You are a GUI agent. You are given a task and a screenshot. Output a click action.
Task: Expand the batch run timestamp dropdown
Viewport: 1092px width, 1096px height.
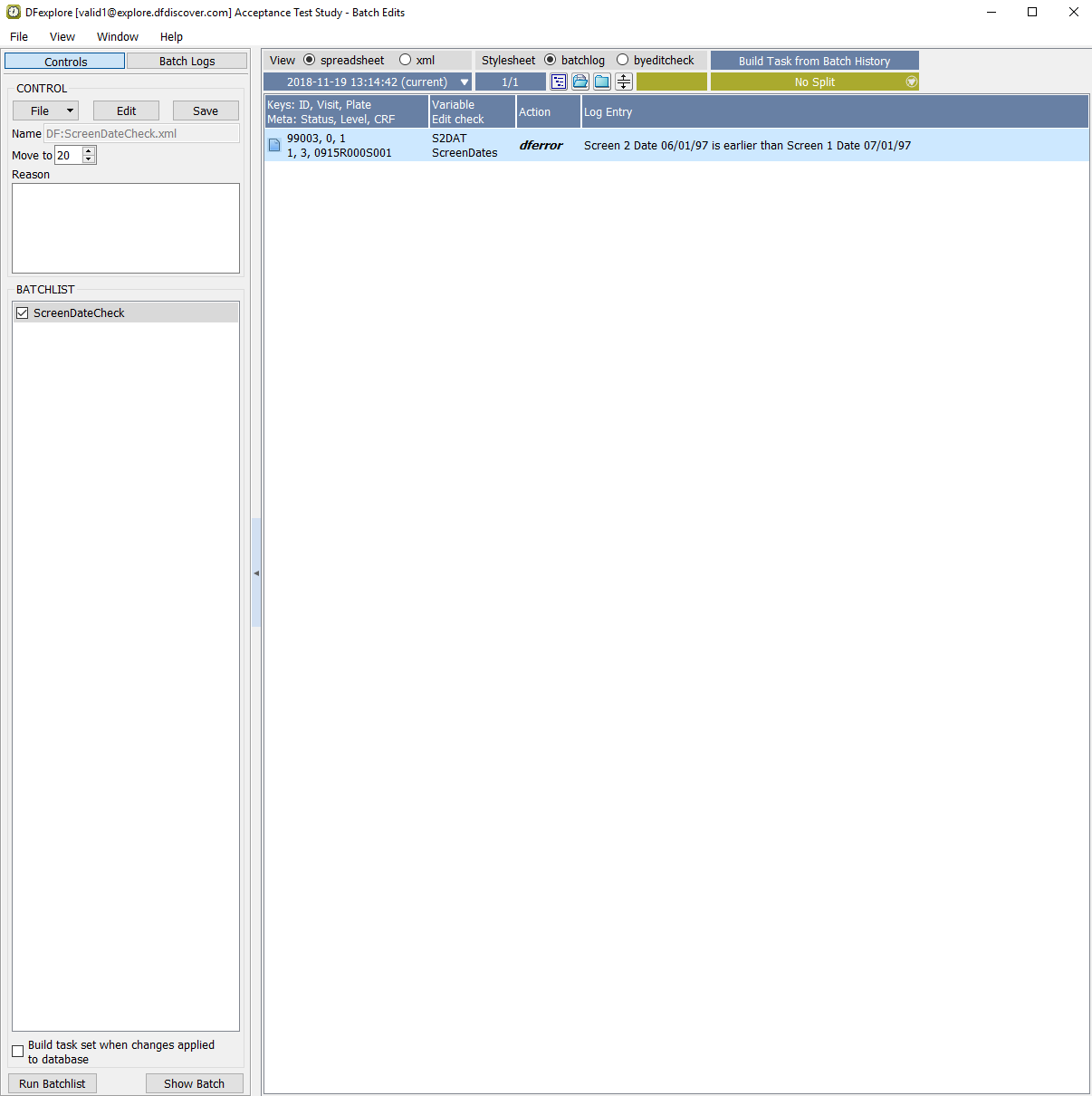pos(464,82)
